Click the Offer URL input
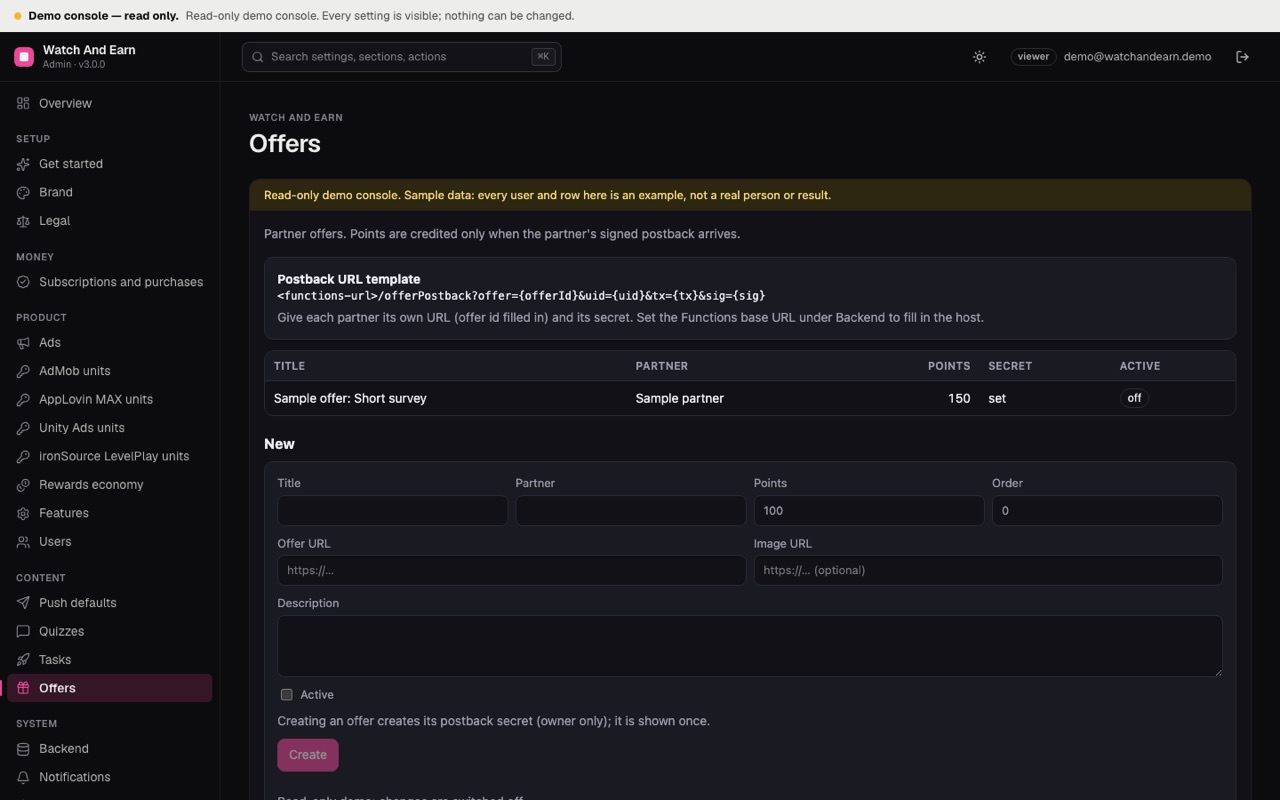This screenshot has width=1280, height=800. [512, 570]
